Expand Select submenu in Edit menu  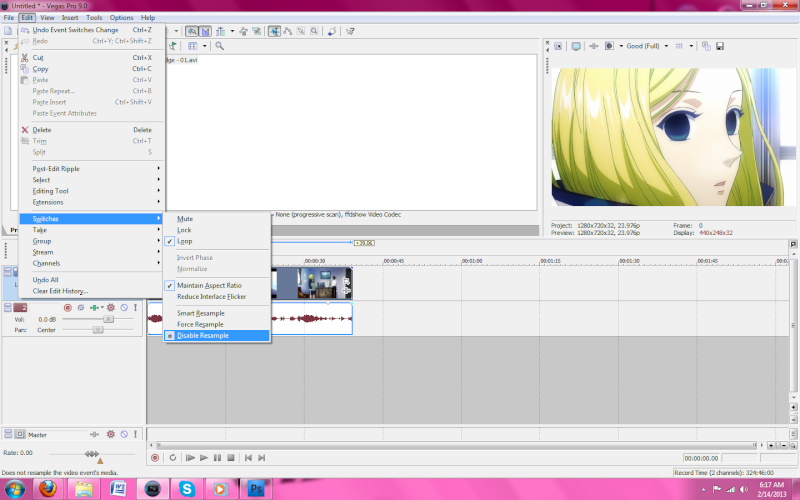coord(91,180)
